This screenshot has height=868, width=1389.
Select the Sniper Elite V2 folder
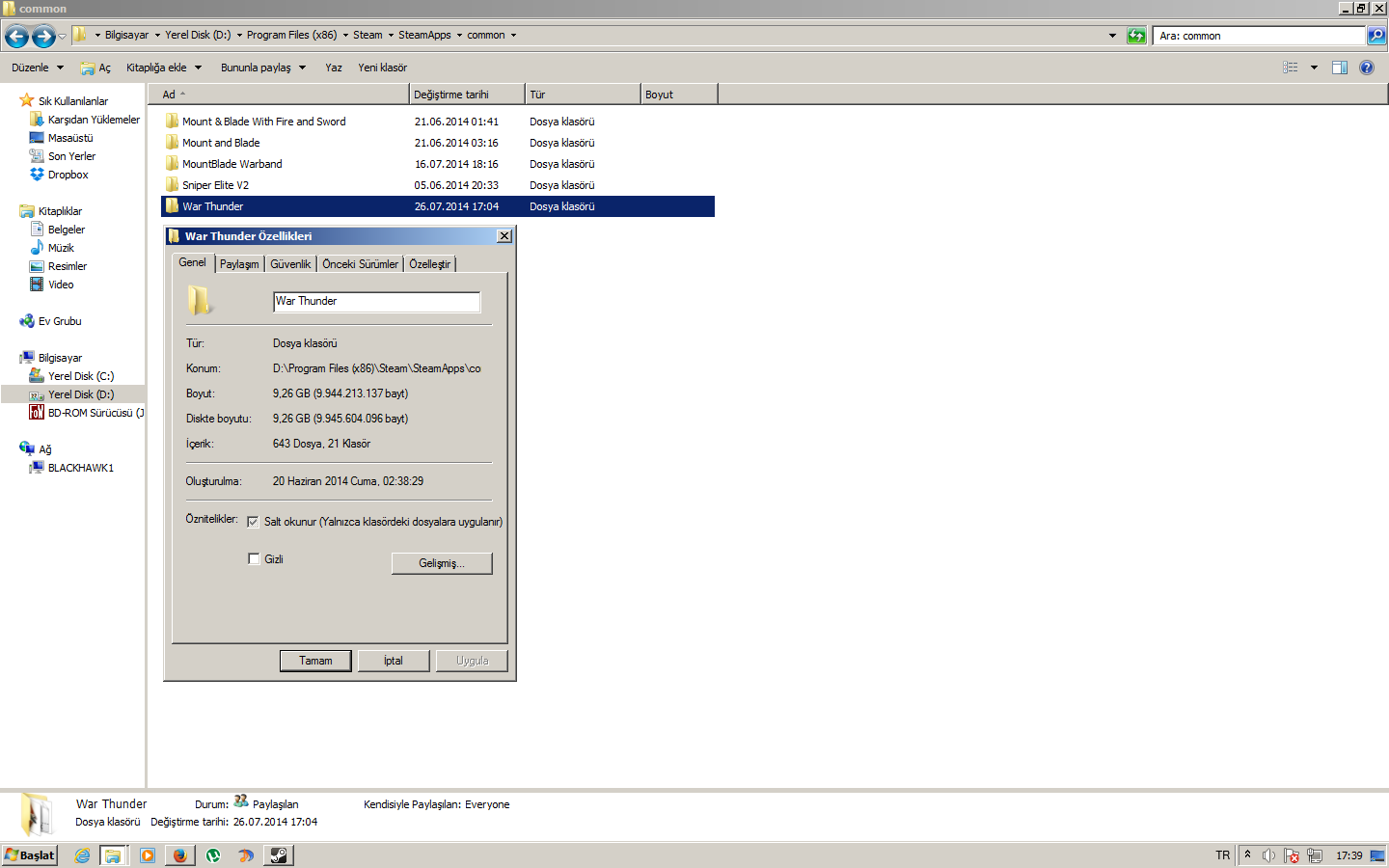(438, 185)
